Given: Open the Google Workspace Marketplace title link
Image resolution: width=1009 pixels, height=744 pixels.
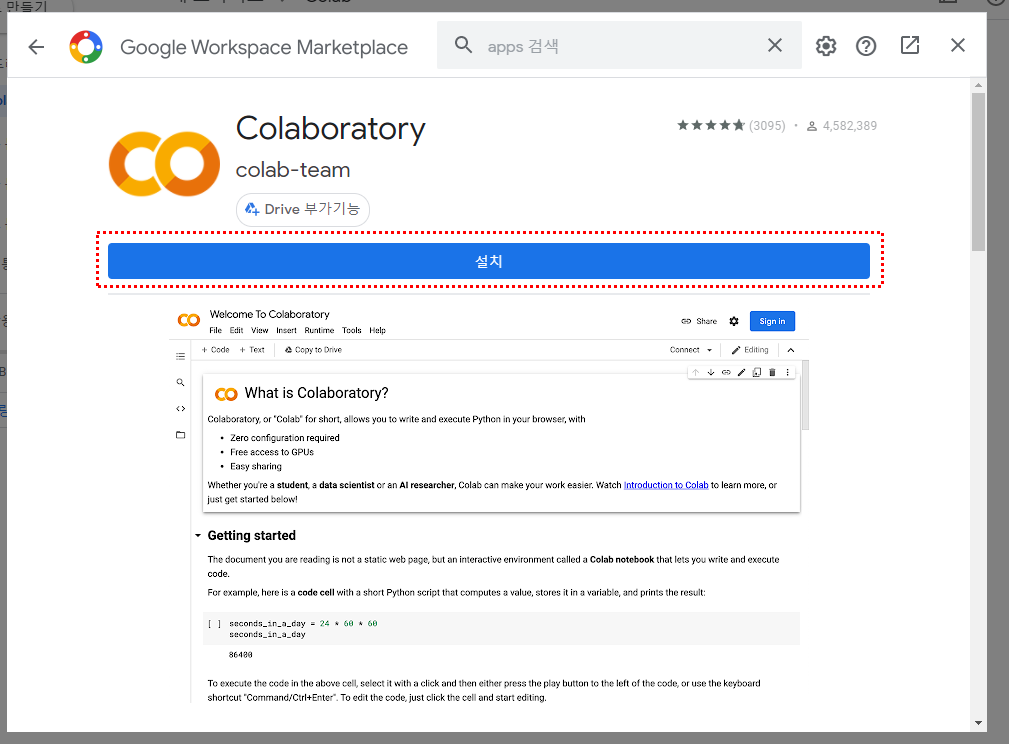Looking at the screenshot, I should [x=264, y=47].
